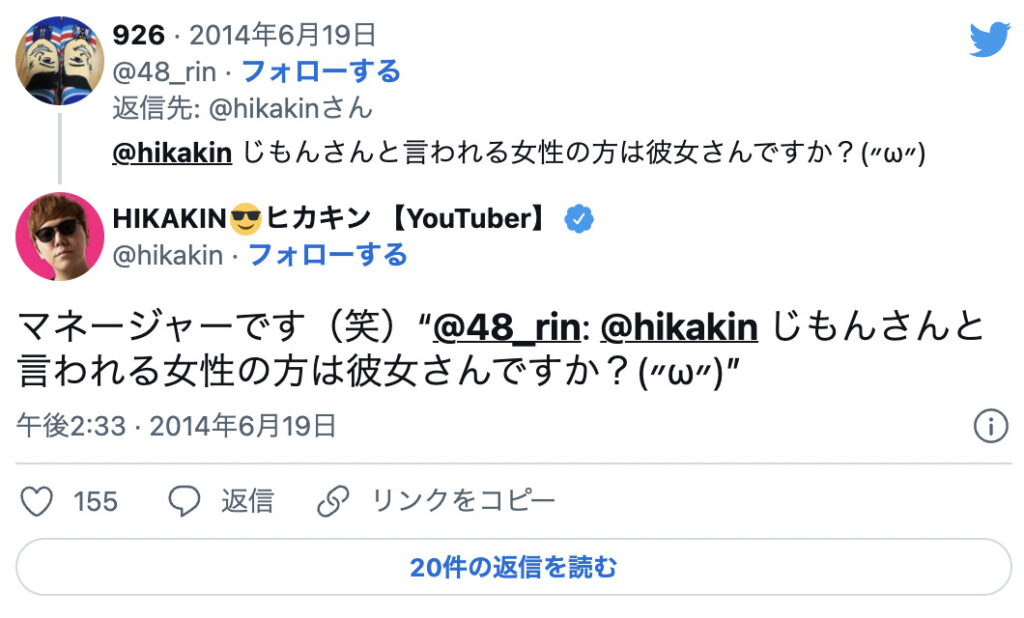The width and height of the screenshot is (1024, 618).
Task: Open the tweet info icon
Action: pos(990,427)
